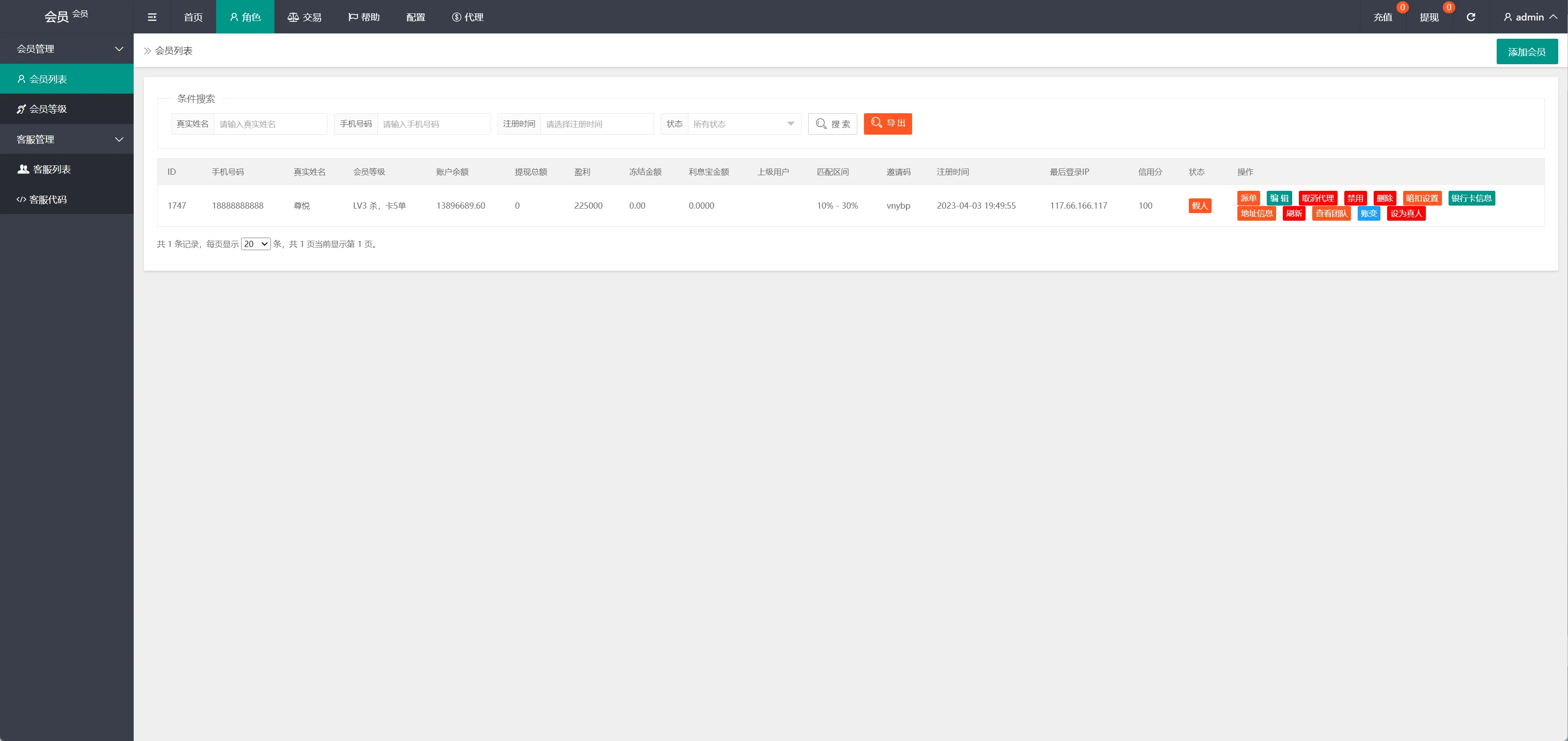This screenshot has height=741, width=1568.
Task: Open 客服列表 in sidebar
Action: [x=52, y=169]
